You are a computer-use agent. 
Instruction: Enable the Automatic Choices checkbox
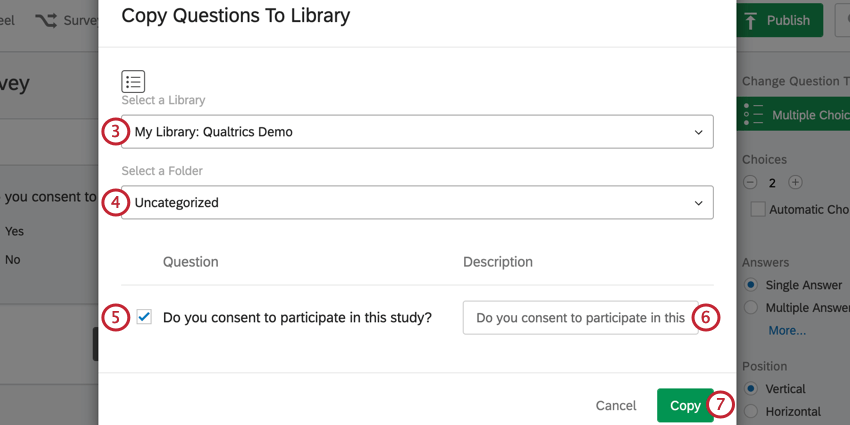click(758, 209)
